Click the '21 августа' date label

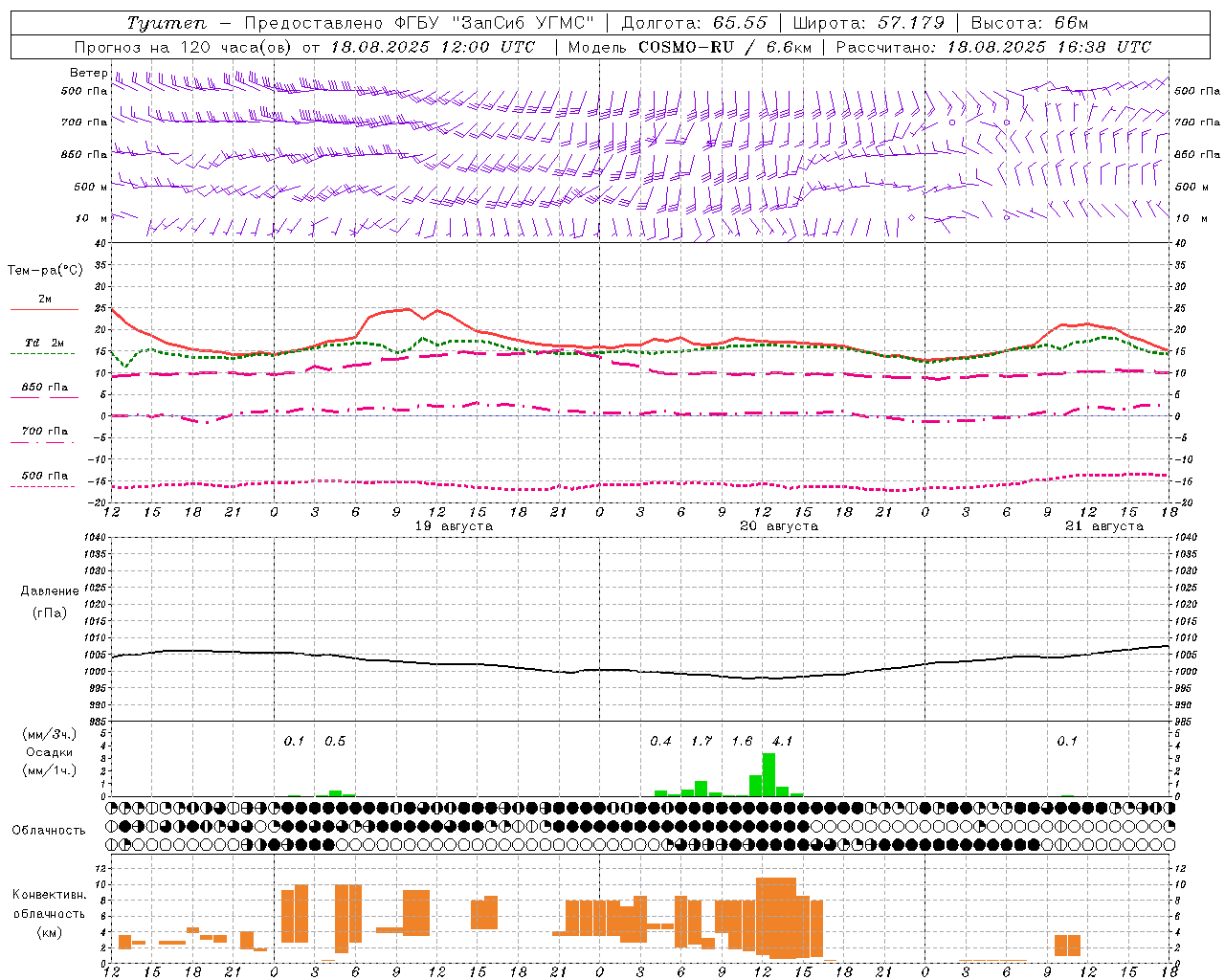[x=1104, y=526]
